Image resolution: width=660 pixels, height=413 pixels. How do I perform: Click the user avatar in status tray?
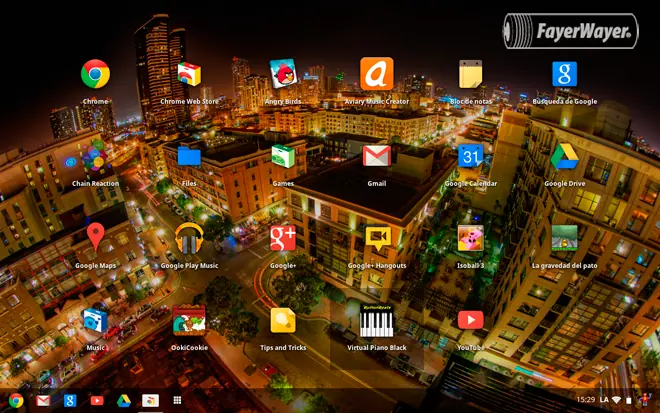(x=644, y=400)
